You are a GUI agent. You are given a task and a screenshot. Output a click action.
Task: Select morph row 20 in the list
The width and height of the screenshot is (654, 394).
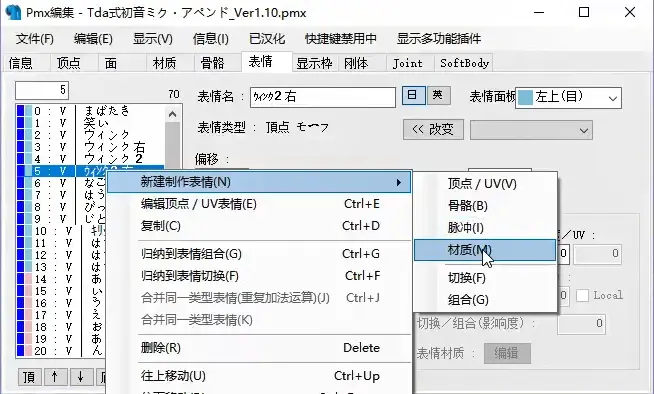pos(61,351)
